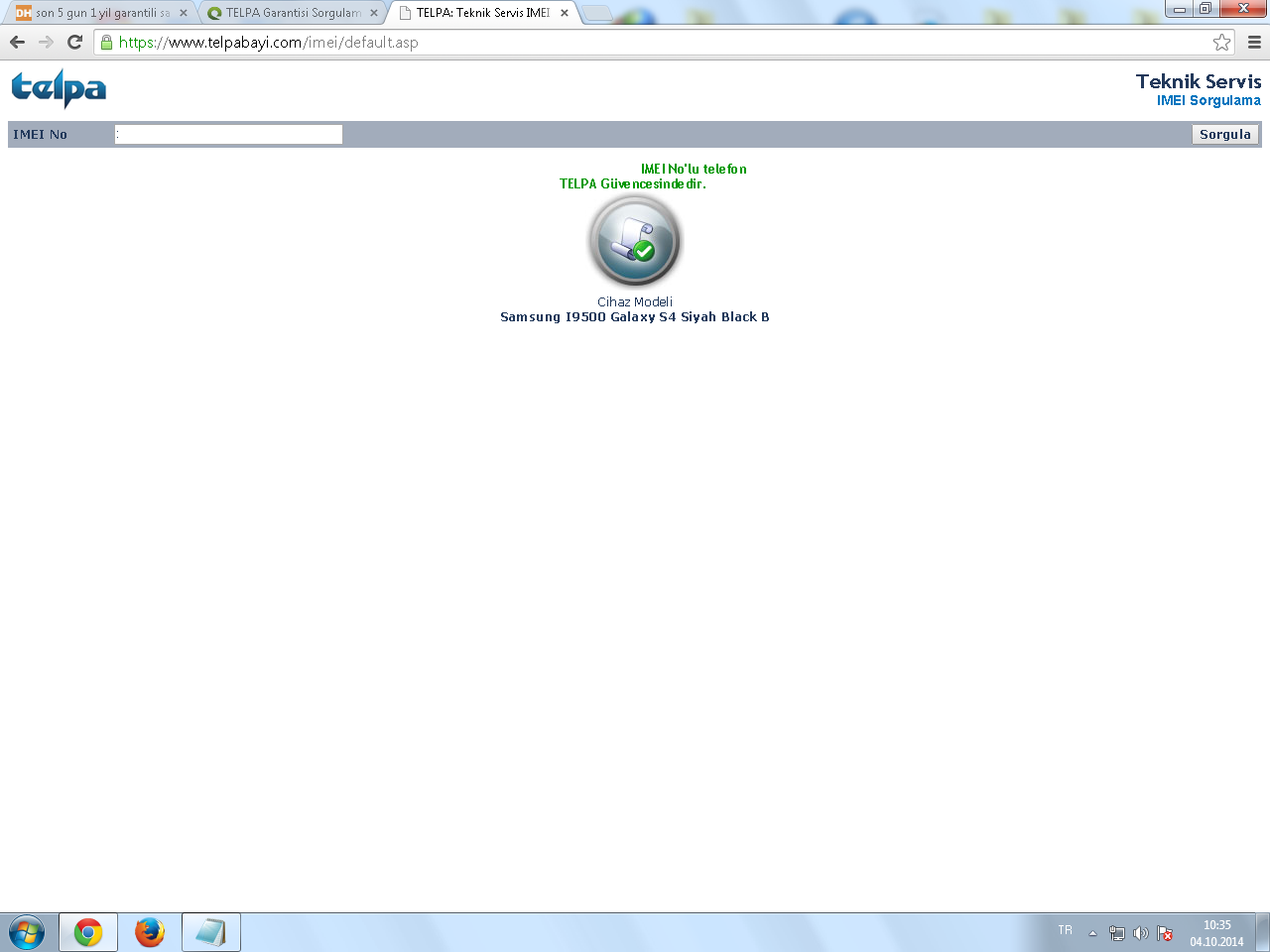The image size is (1270, 952).
Task: Click the 'Cihaz Modeli' label
Action: tap(635, 301)
